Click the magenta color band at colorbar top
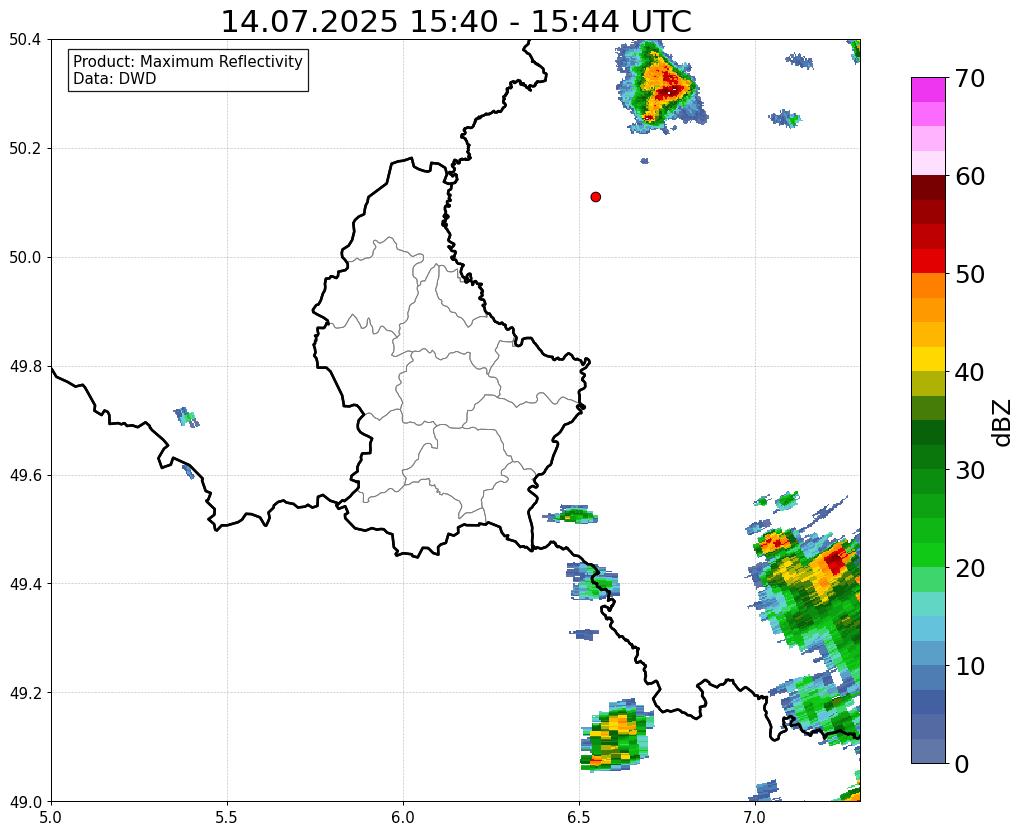This screenshot has height=834, width=1023. [x=928, y=90]
